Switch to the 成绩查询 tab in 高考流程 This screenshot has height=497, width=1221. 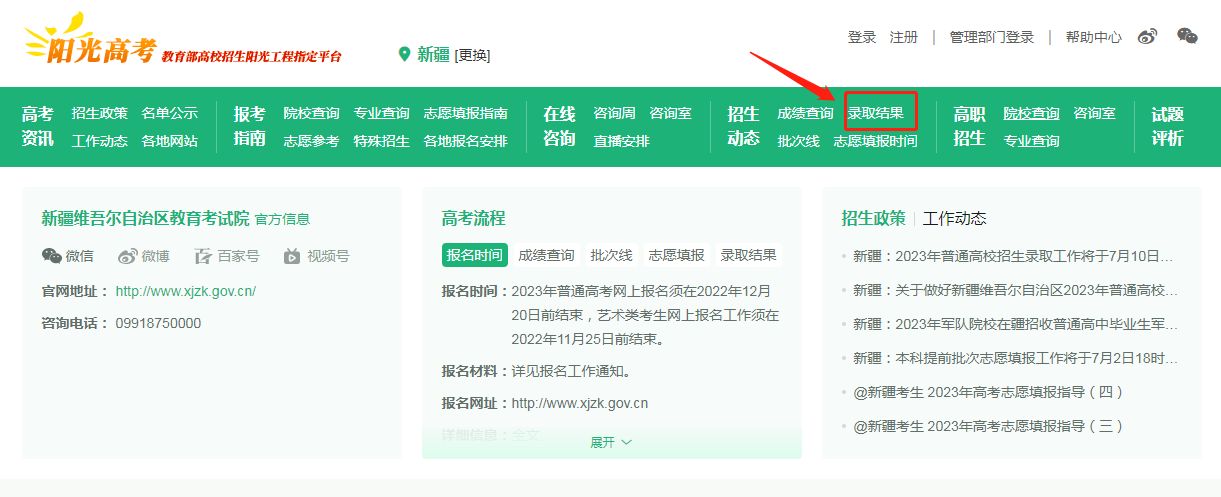(x=546, y=255)
